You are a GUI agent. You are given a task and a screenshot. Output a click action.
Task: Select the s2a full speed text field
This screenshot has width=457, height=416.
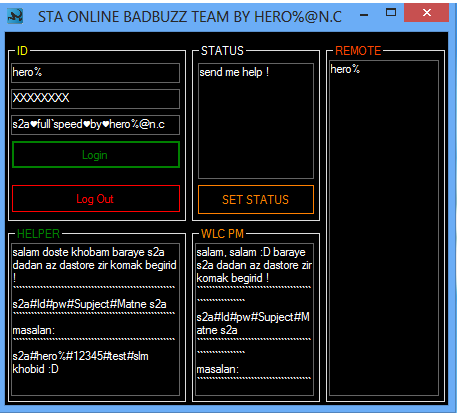[95, 125]
